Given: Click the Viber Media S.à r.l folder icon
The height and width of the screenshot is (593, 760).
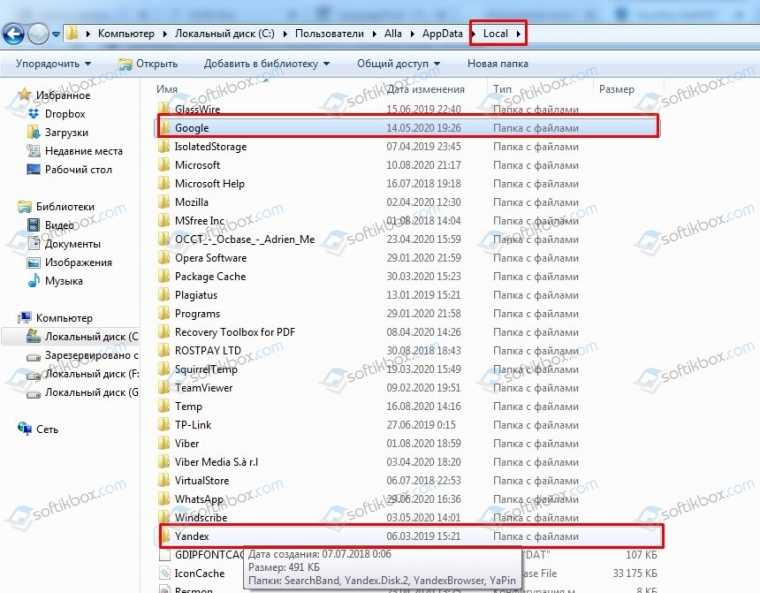Looking at the screenshot, I should [164, 462].
